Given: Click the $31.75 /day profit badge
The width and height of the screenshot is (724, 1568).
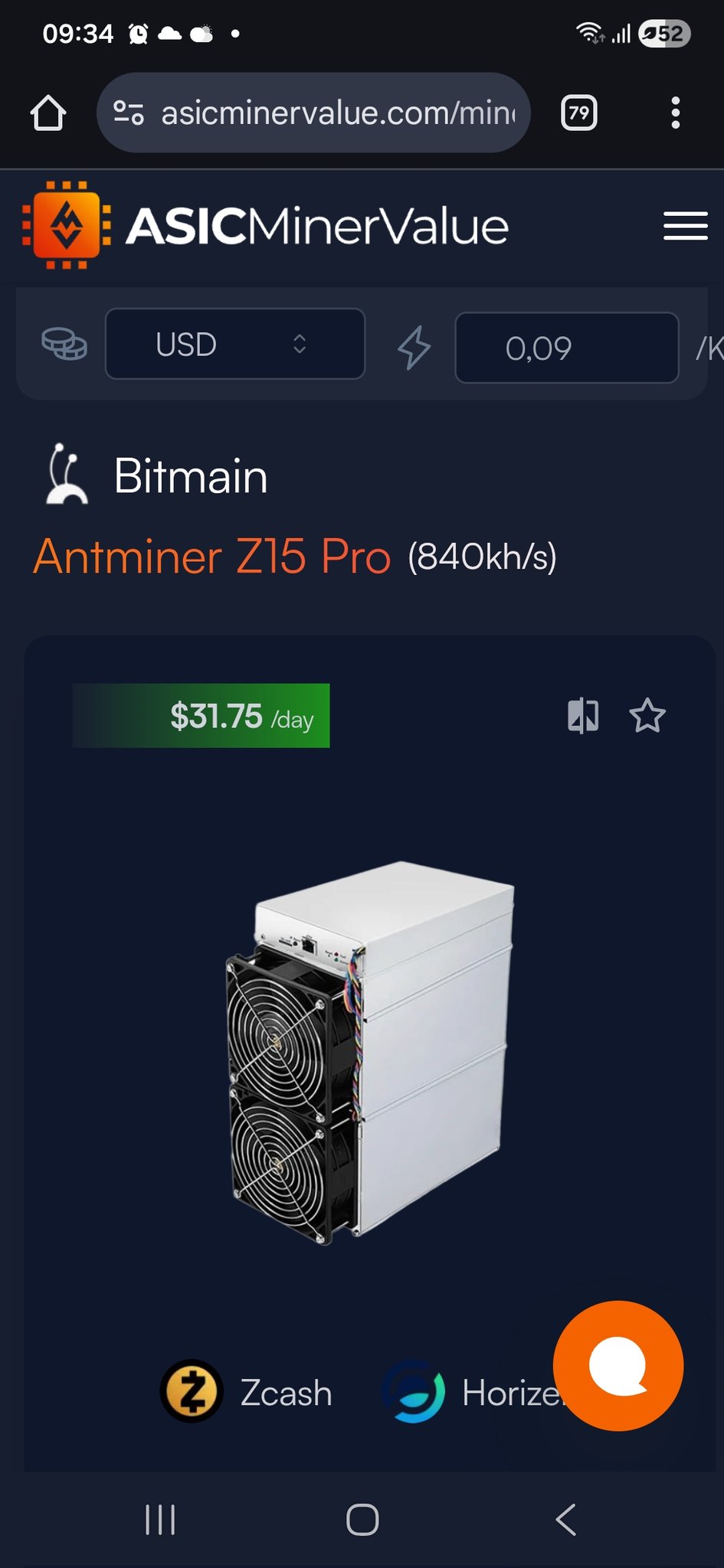Looking at the screenshot, I should point(201,716).
